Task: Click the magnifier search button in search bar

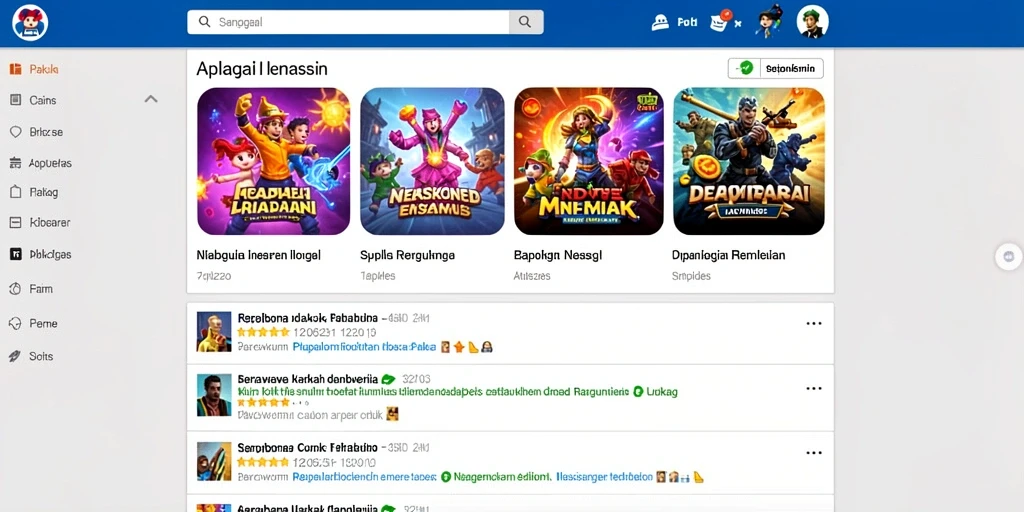Action: [x=526, y=22]
